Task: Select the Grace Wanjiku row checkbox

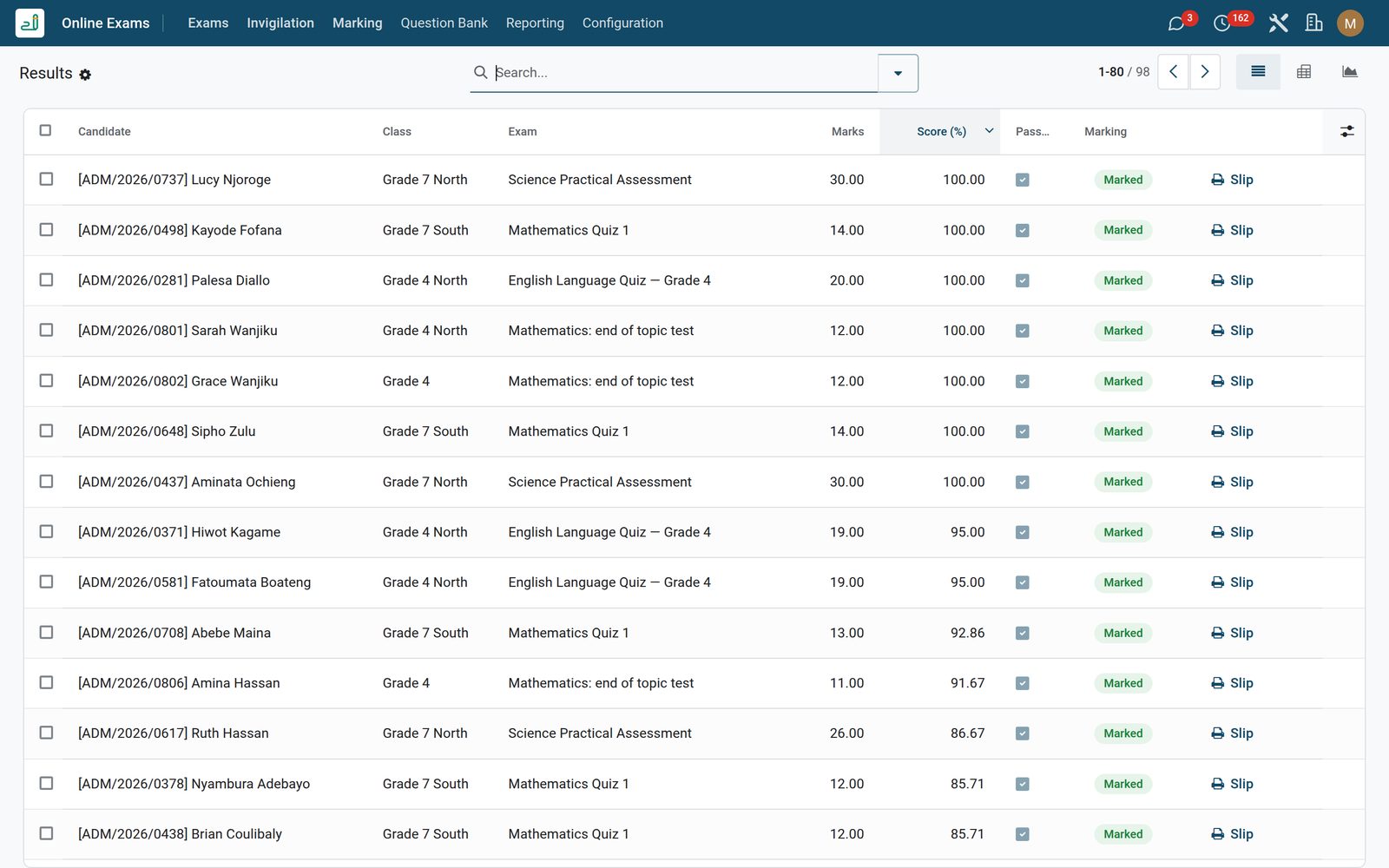Action: tap(46, 380)
